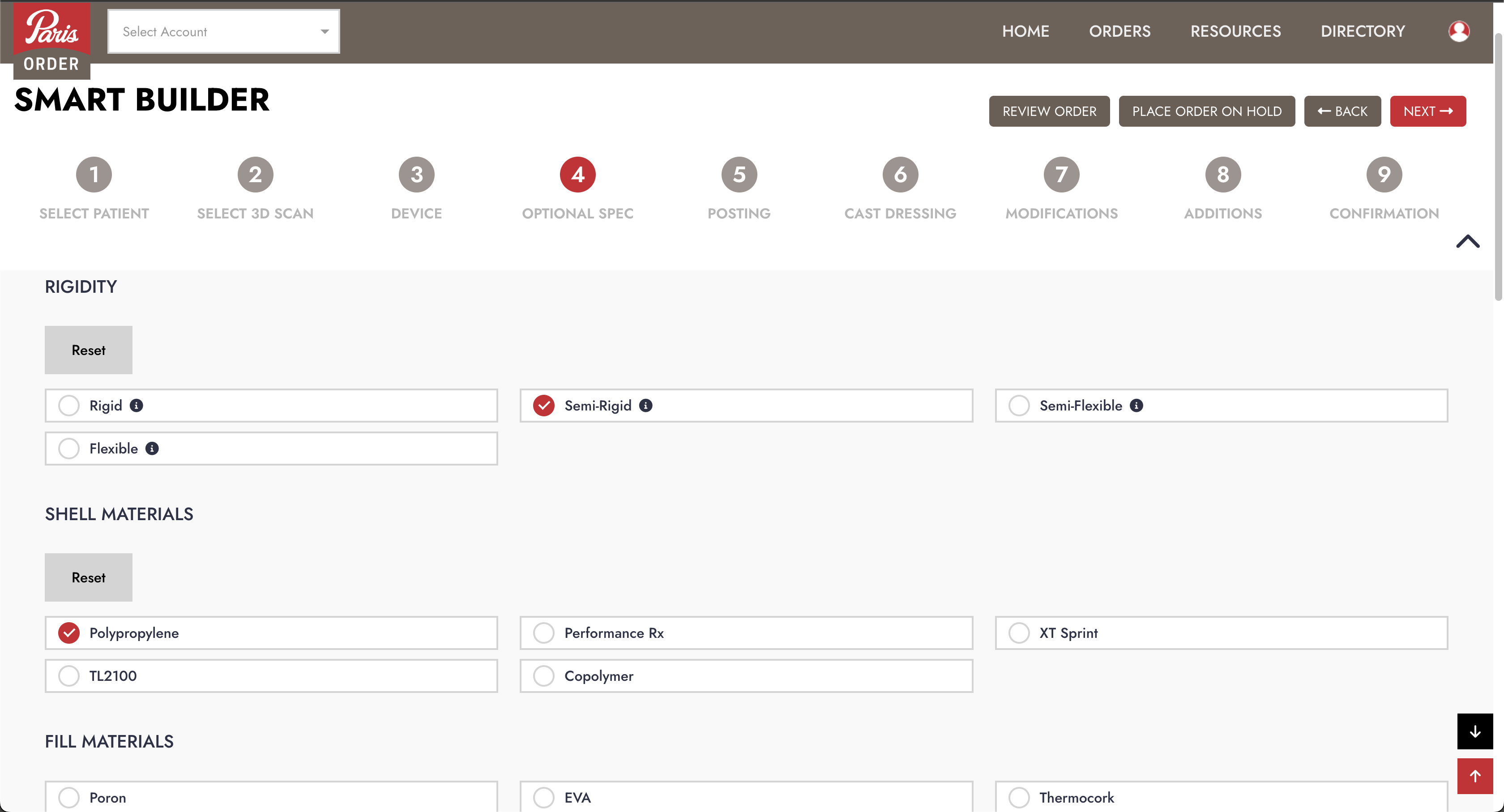The width and height of the screenshot is (1504, 812).
Task: Collapse the step progress bar chevron
Action: [x=1467, y=241]
